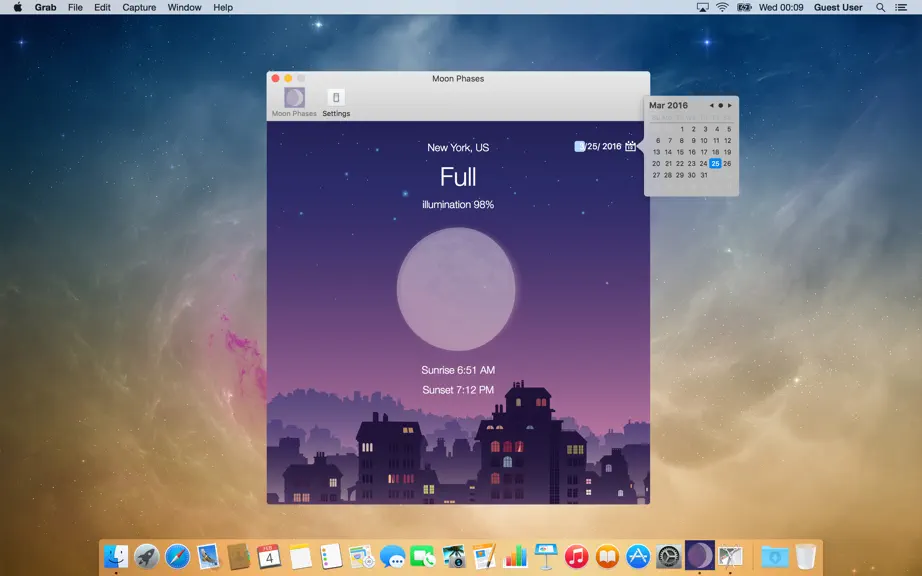Screen dimensions: 922x576
Task: Open the Window menu
Action: (184, 7)
